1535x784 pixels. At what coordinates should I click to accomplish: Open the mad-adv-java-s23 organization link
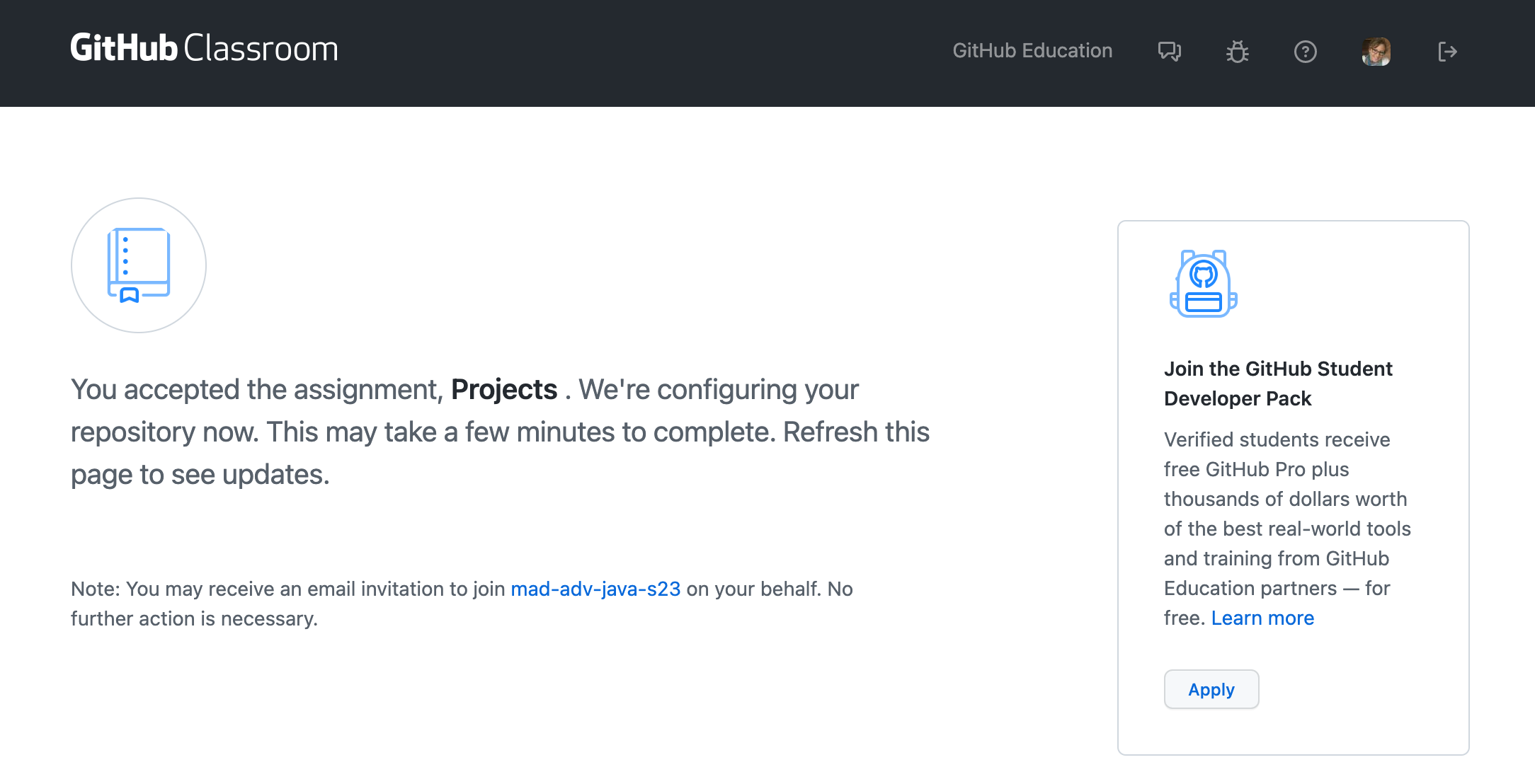595,589
